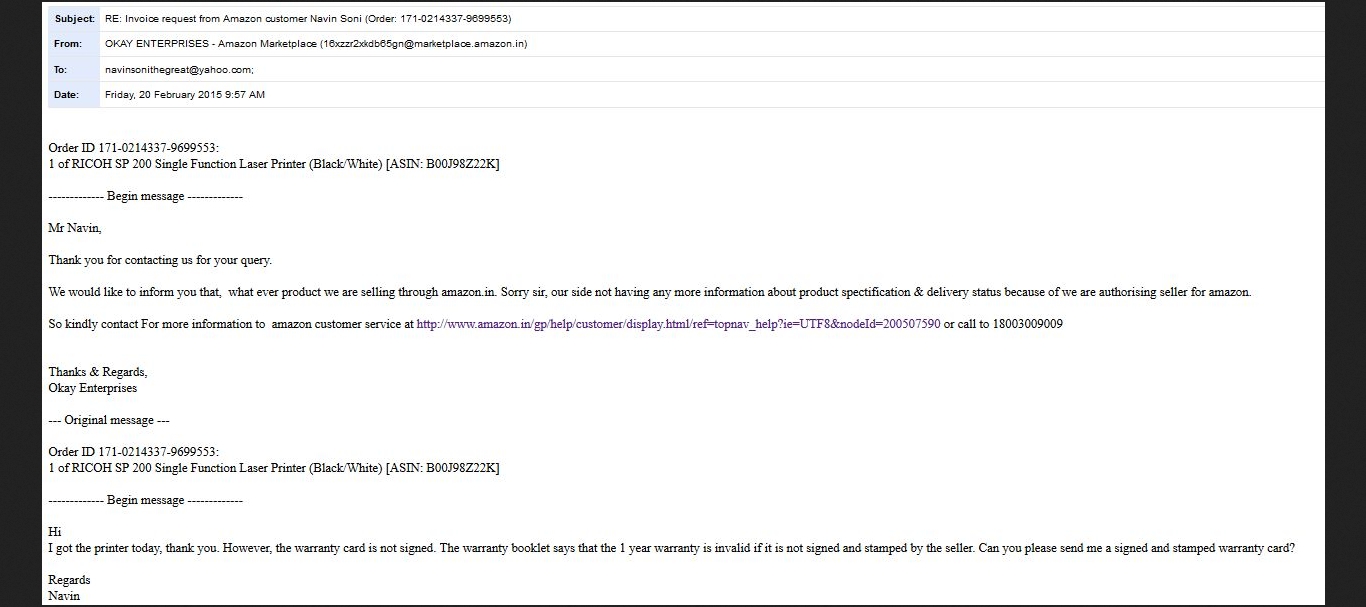Image resolution: width=1366 pixels, height=607 pixels.
Task: Click the phone number 18003009009
Action: coord(1027,324)
